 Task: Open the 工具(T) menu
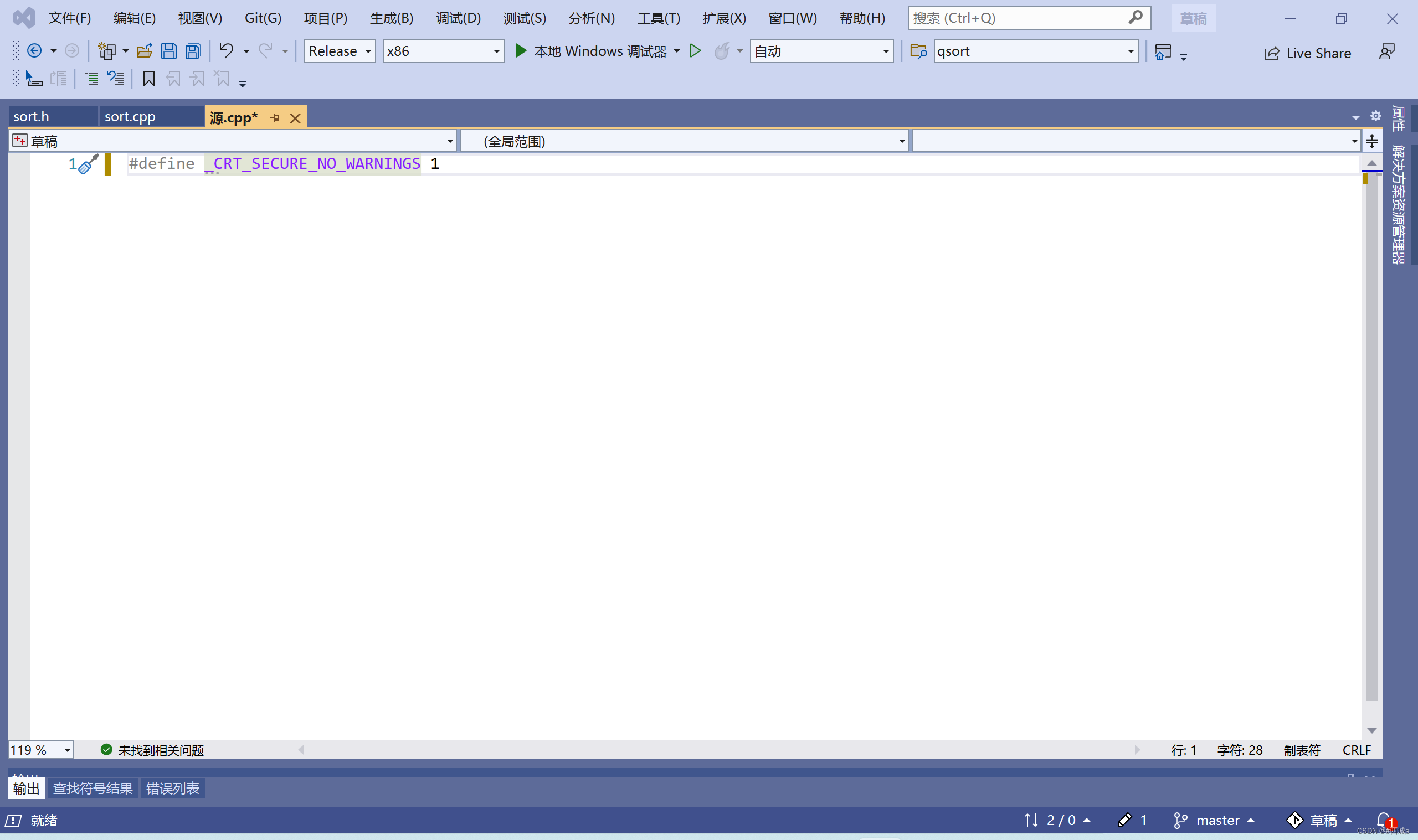(x=659, y=18)
